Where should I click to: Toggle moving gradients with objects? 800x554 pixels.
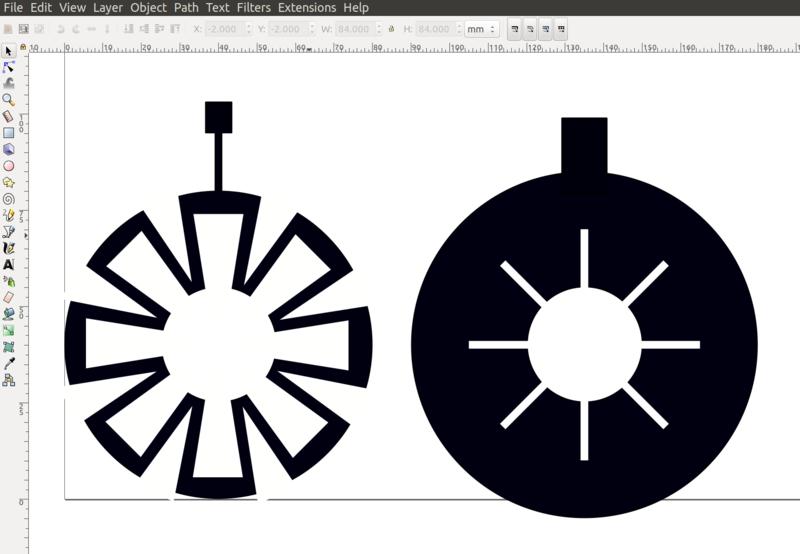point(545,29)
